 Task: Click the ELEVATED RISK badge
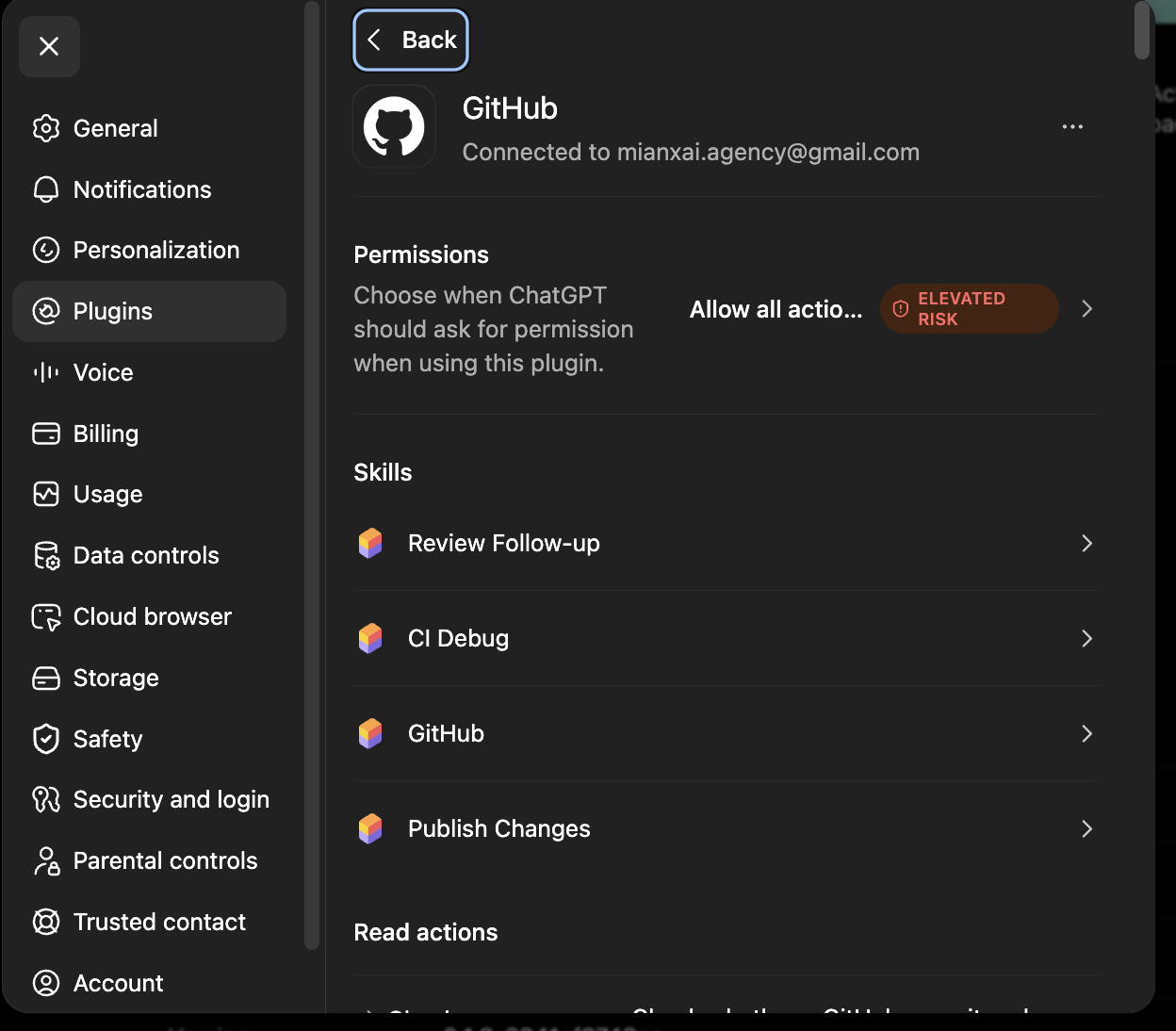pos(969,308)
